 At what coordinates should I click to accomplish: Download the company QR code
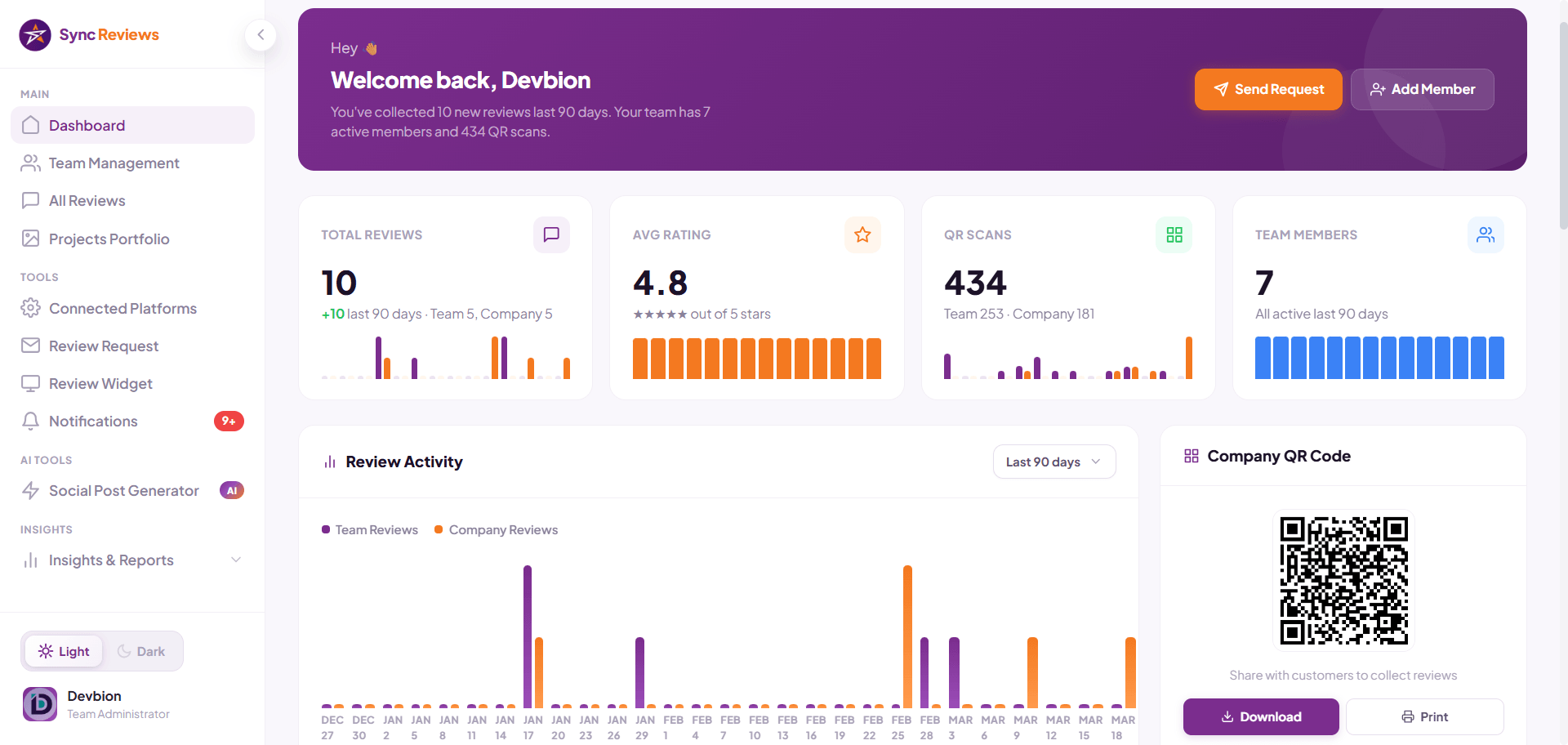coord(1261,716)
